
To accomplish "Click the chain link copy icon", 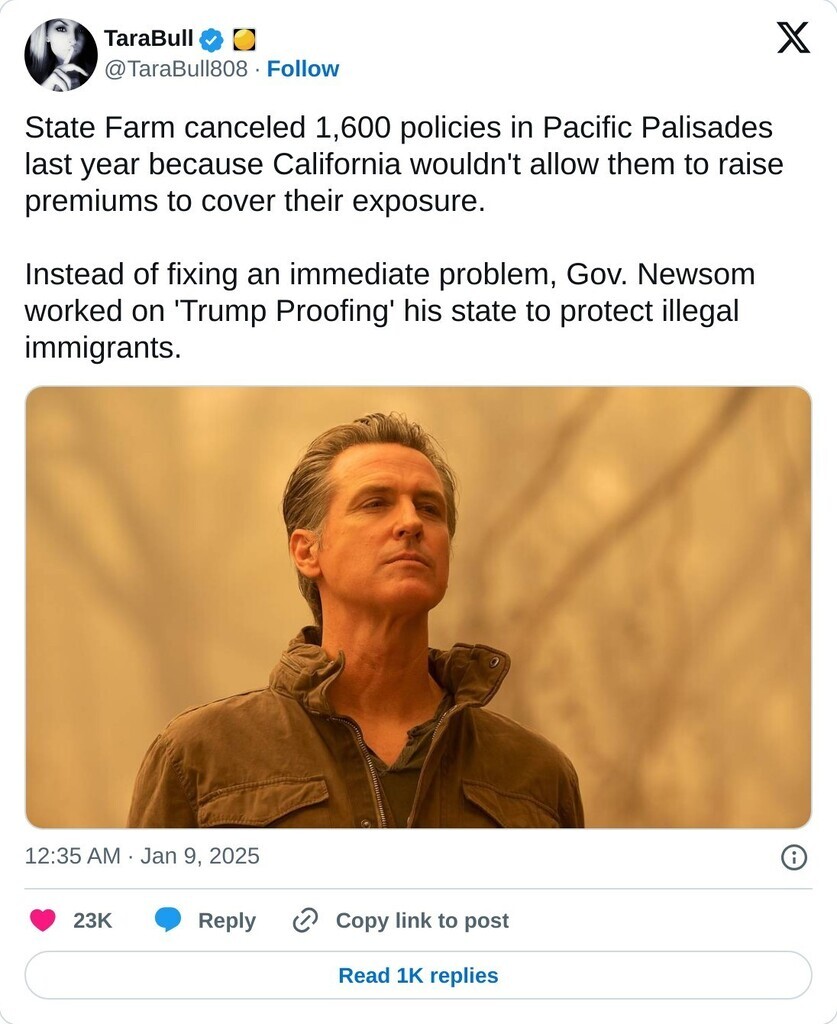I will click(x=305, y=920).
